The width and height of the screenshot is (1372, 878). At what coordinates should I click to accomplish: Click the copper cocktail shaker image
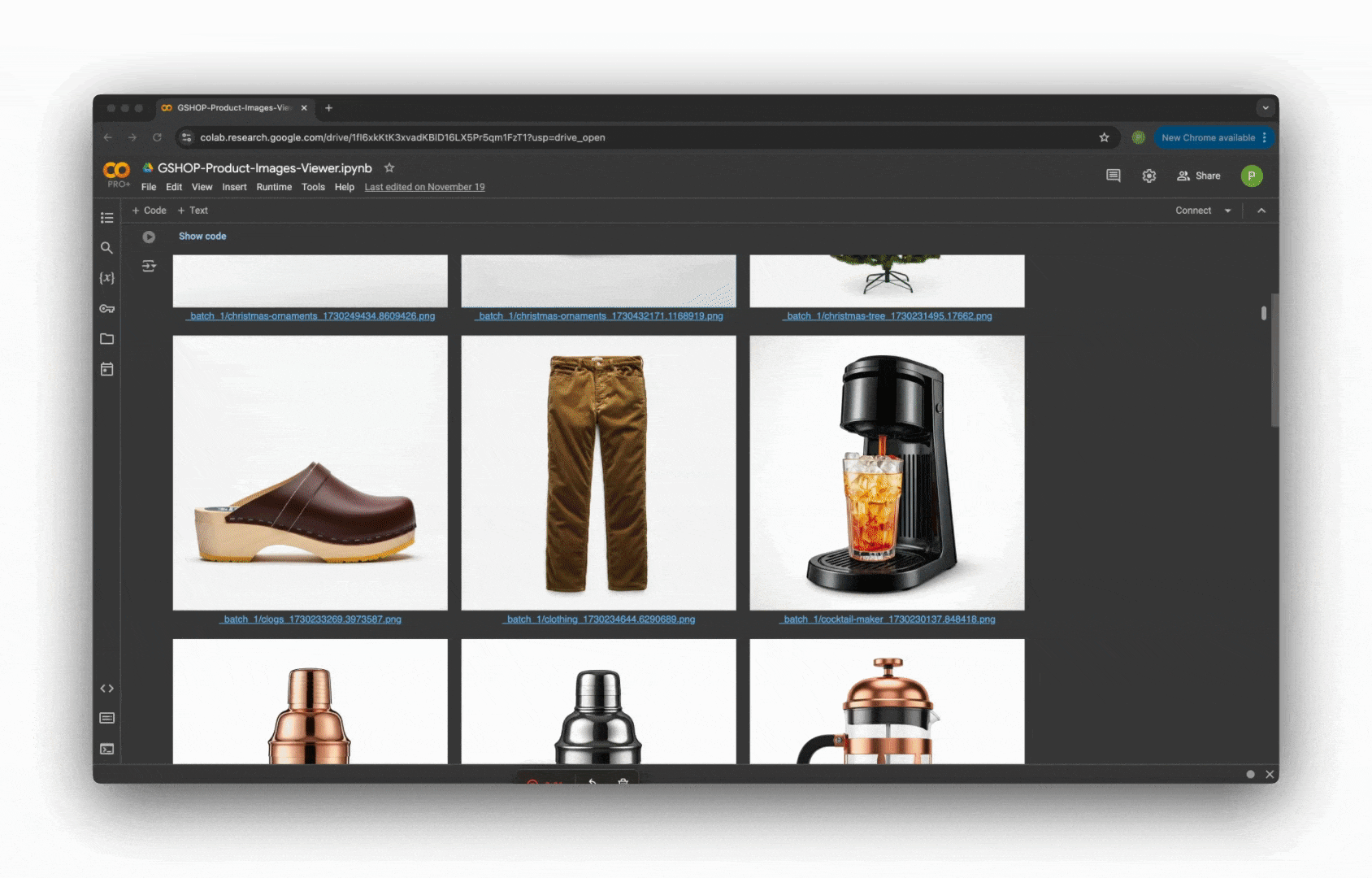click(310, 702)
